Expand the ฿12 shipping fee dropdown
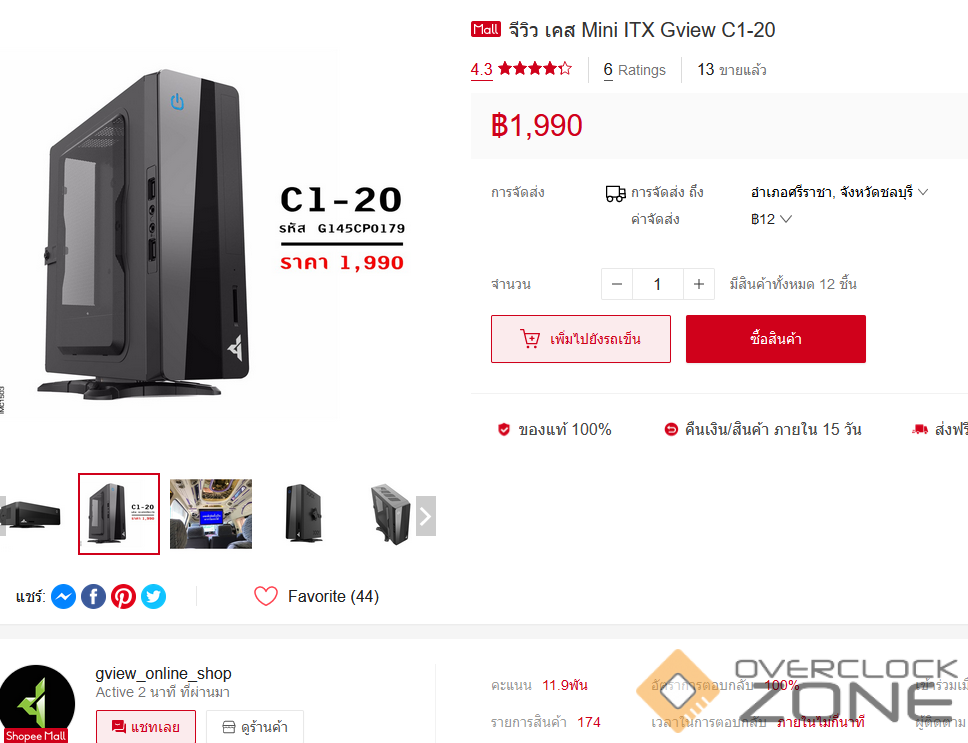968x743 pixels. click(772, 220)
